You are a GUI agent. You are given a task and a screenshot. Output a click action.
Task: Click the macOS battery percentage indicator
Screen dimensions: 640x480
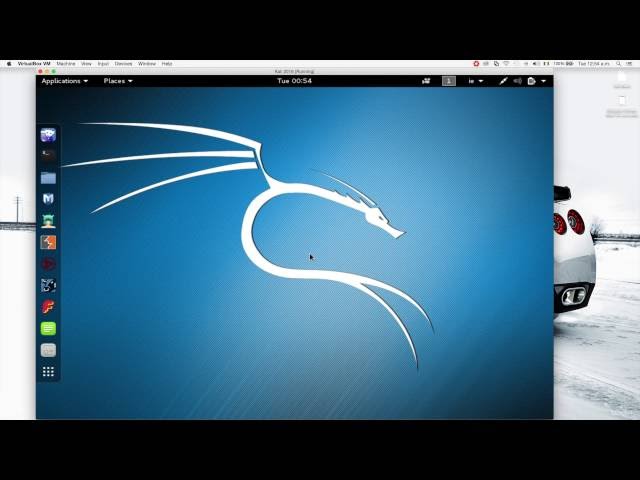pyautogui.click(x=564, y=64)
